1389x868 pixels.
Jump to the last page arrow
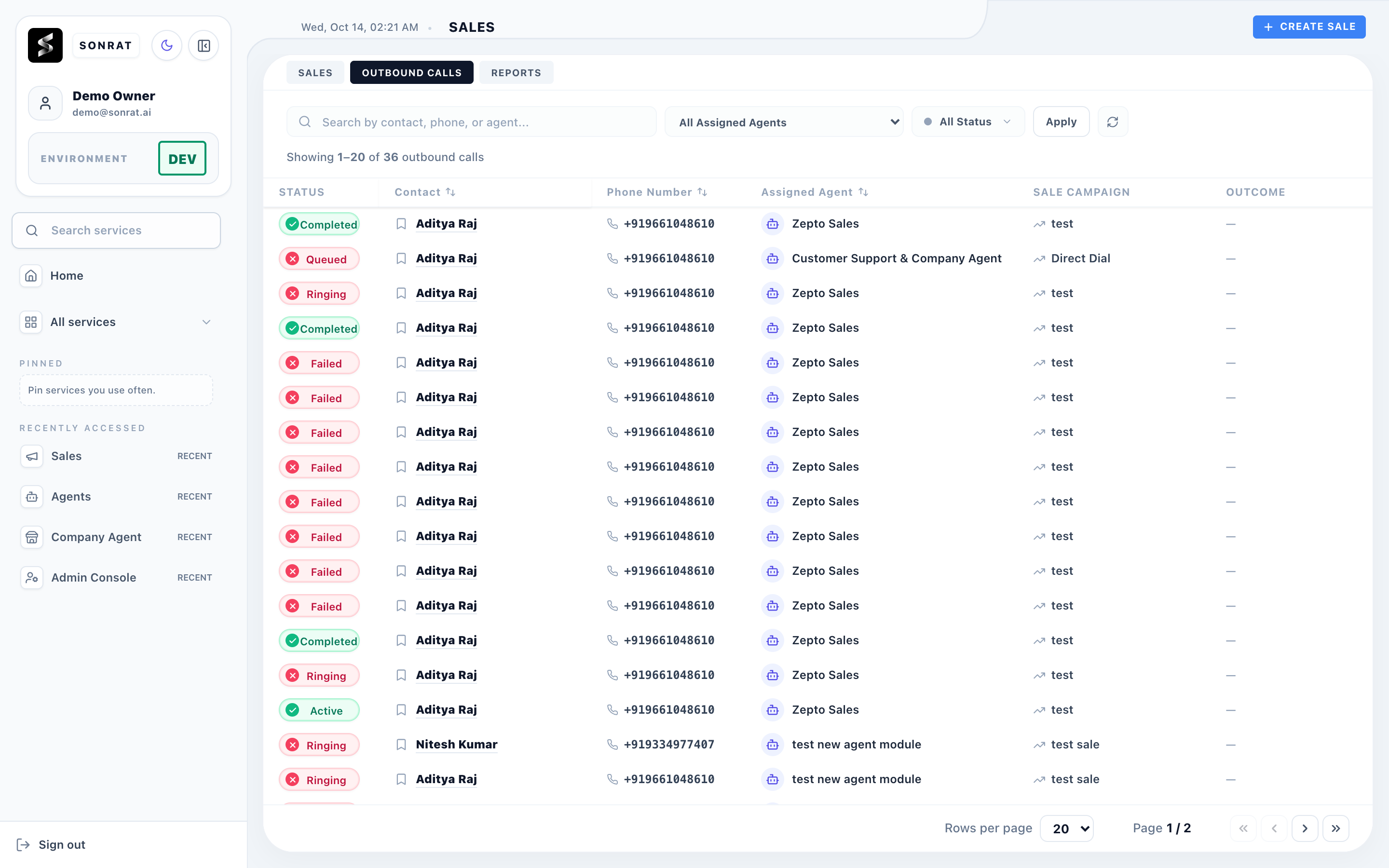(1335, 828)
